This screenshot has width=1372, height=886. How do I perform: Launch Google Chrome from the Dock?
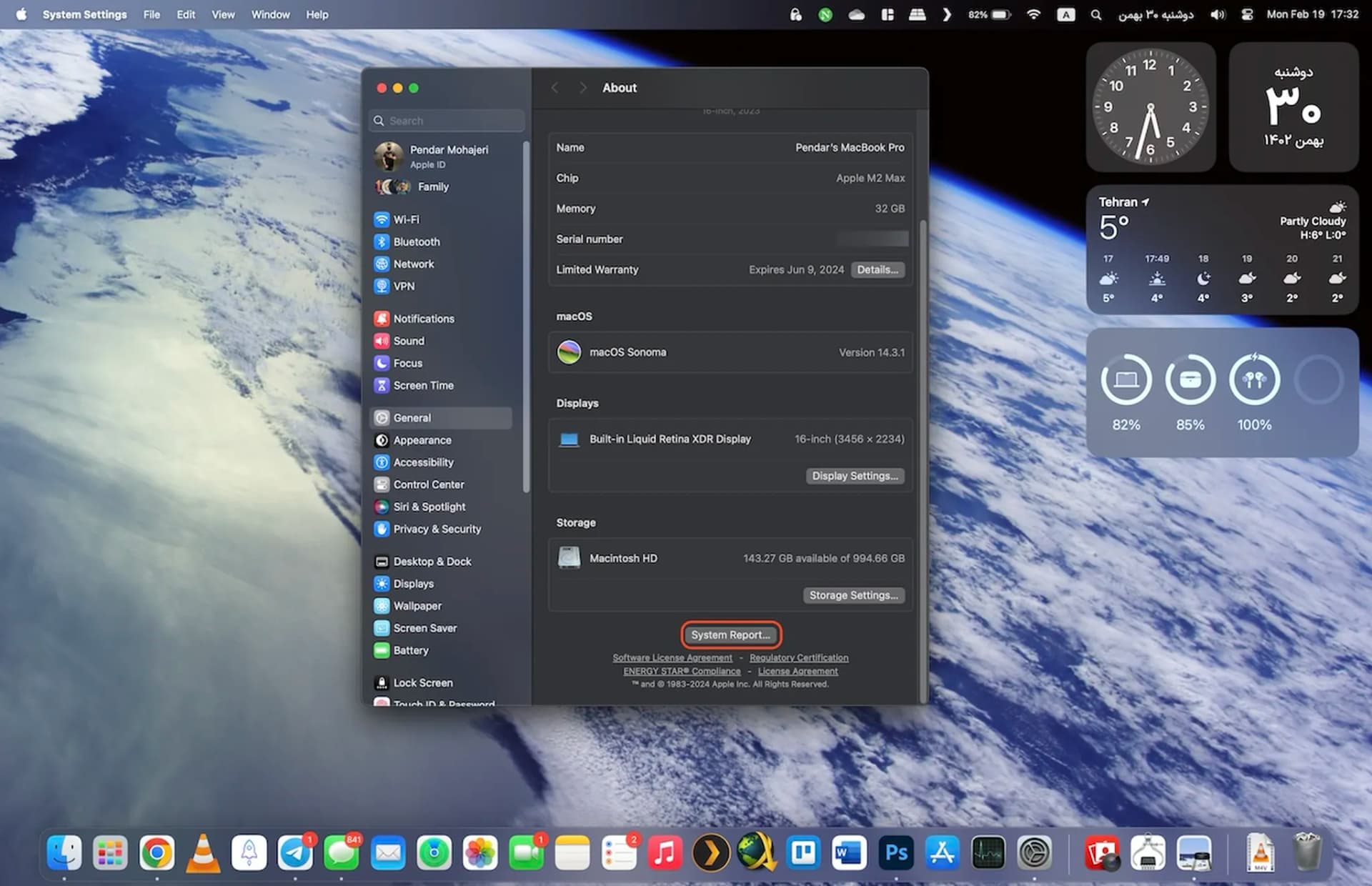156,852
